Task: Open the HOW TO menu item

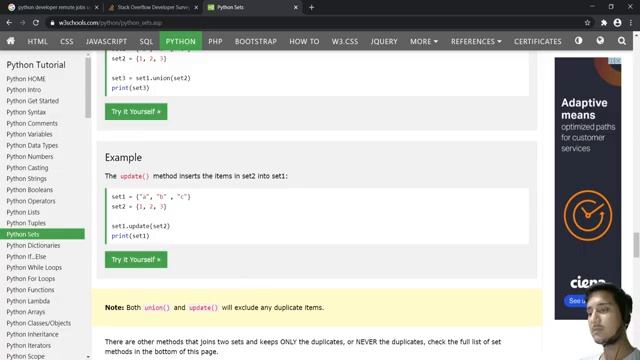Action: (x=304, y=41)
